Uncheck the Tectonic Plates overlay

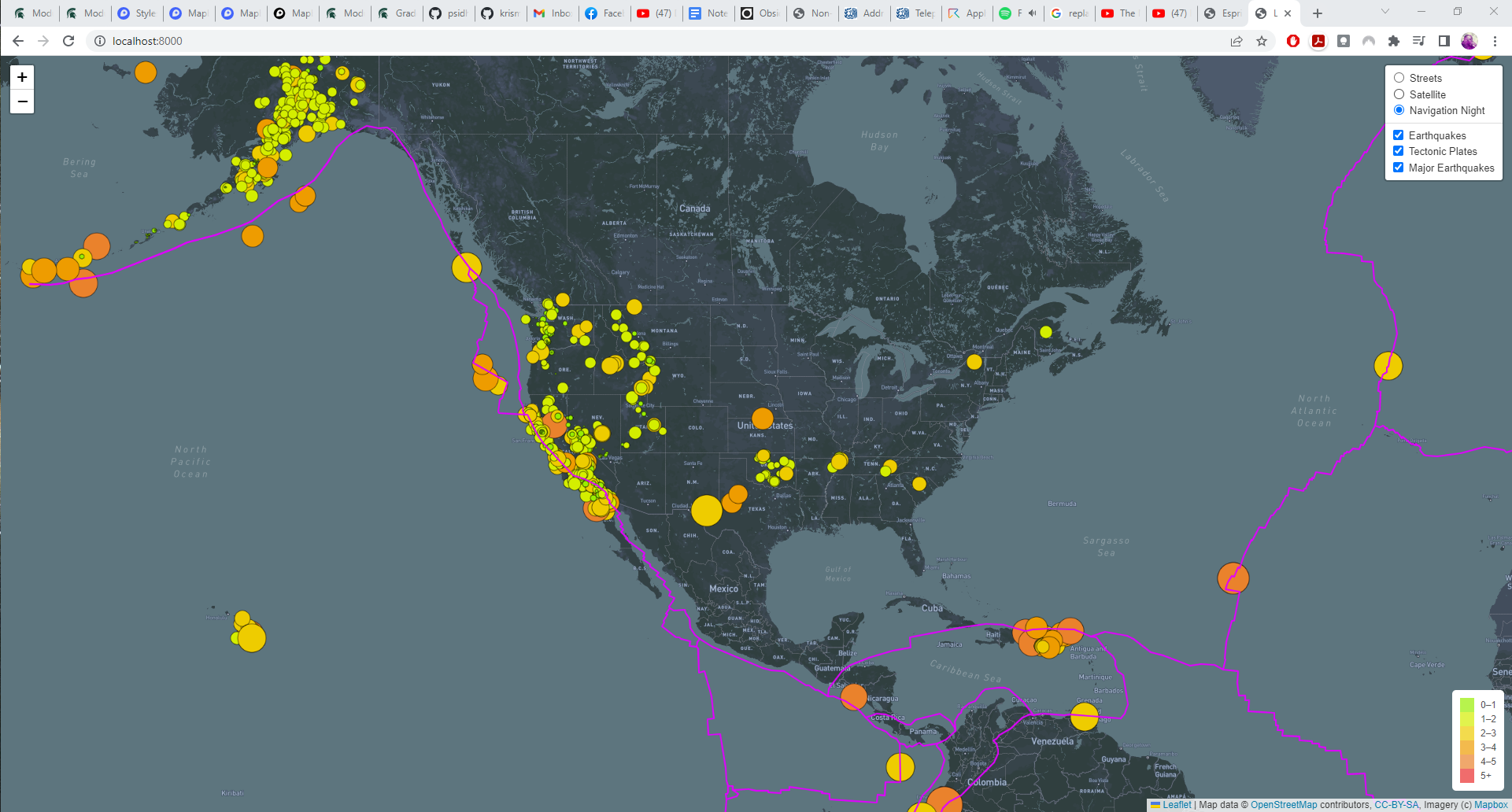1399,151
